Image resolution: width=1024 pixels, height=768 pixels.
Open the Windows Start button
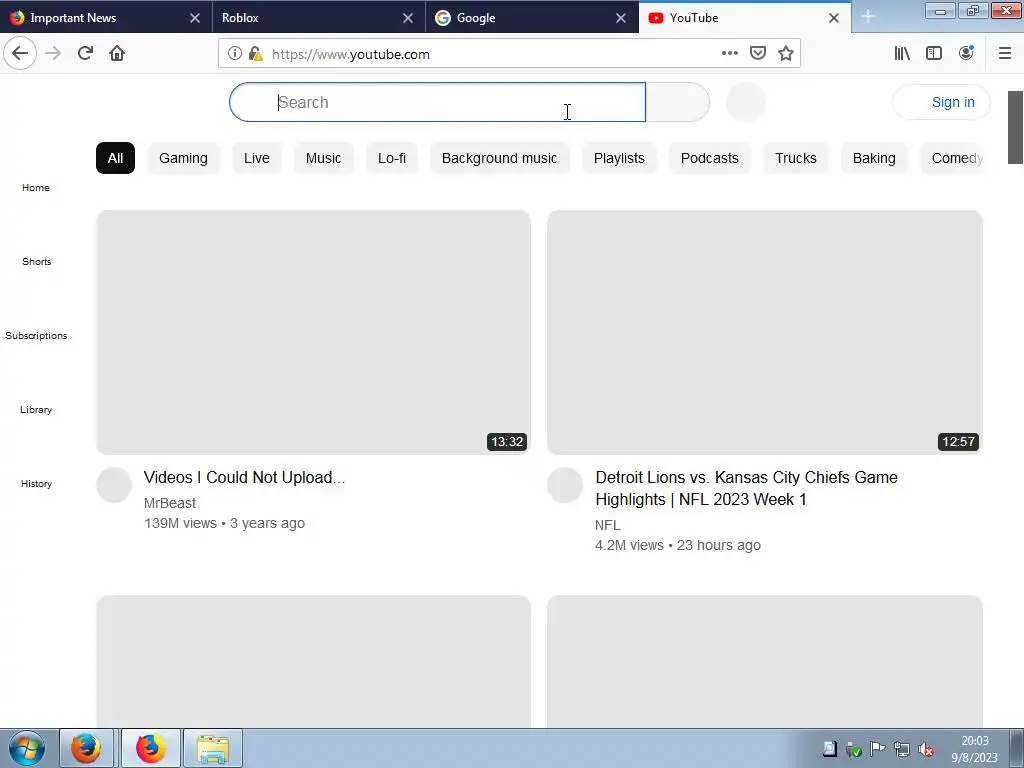click(x=26, y=748)
